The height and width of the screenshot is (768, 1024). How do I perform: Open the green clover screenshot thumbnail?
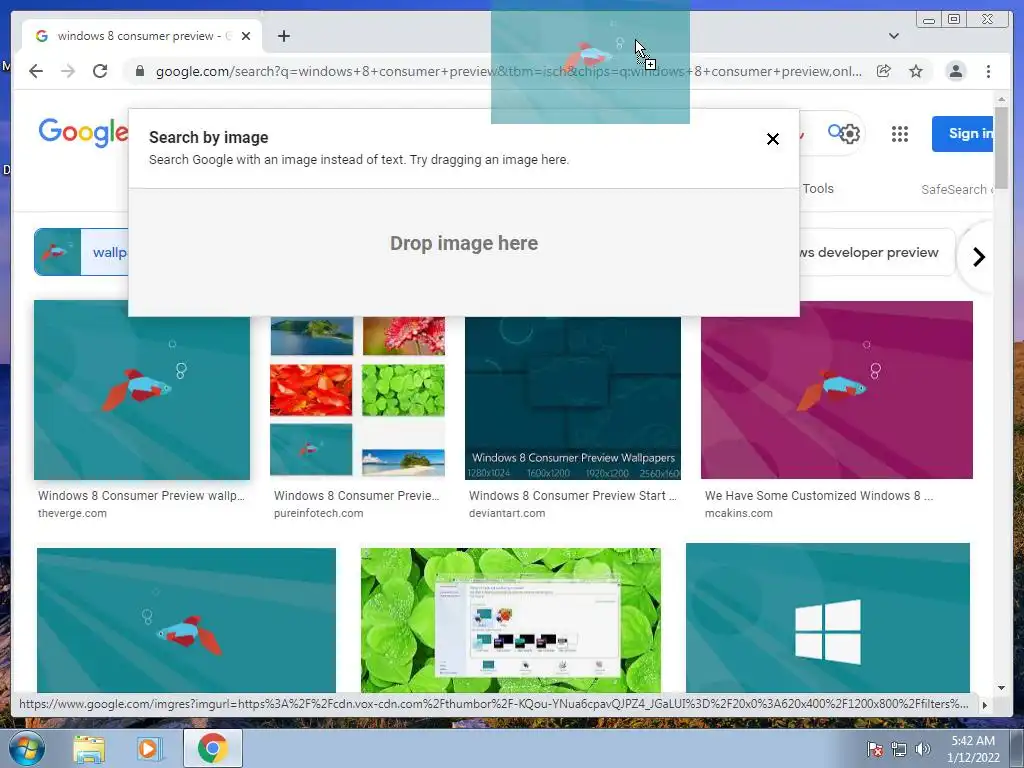[511, 620]
